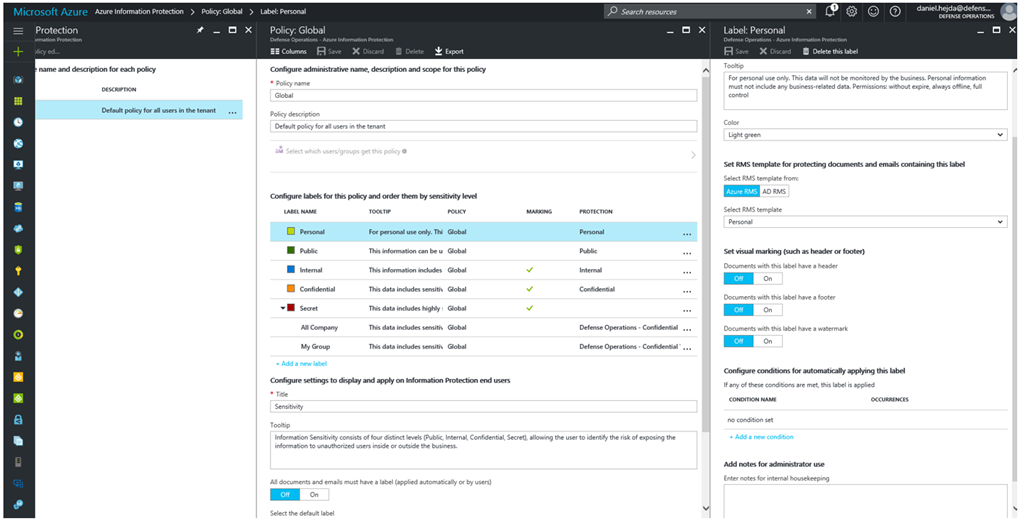The height and width of the screenshot is (529, 1024).
Task: Click the green plus New resource icon
Action: tap(18, 52)
